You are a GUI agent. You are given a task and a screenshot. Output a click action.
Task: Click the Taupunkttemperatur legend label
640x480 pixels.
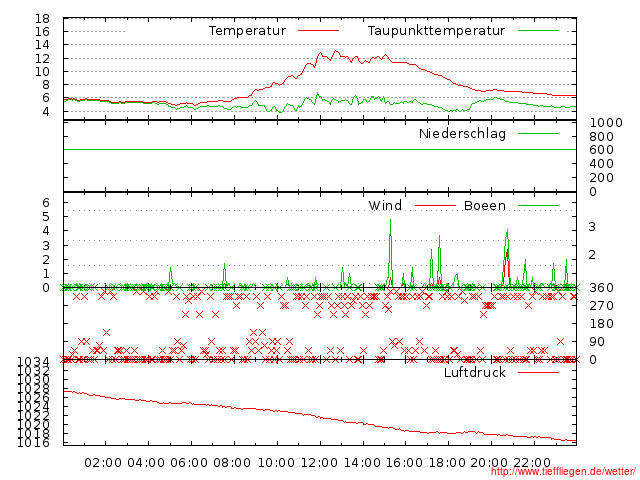(x=436, y=31)
